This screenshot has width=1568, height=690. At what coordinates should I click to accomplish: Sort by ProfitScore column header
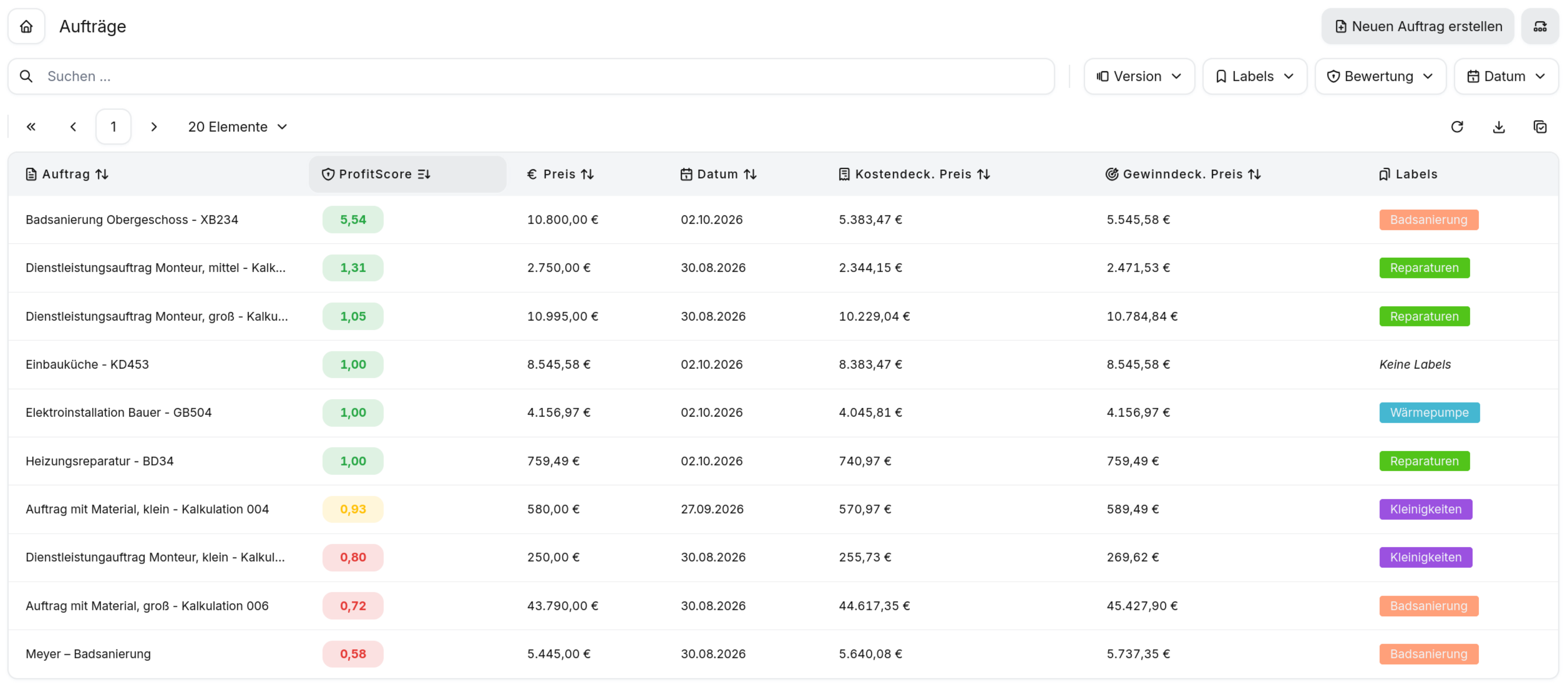pos(407,174)
